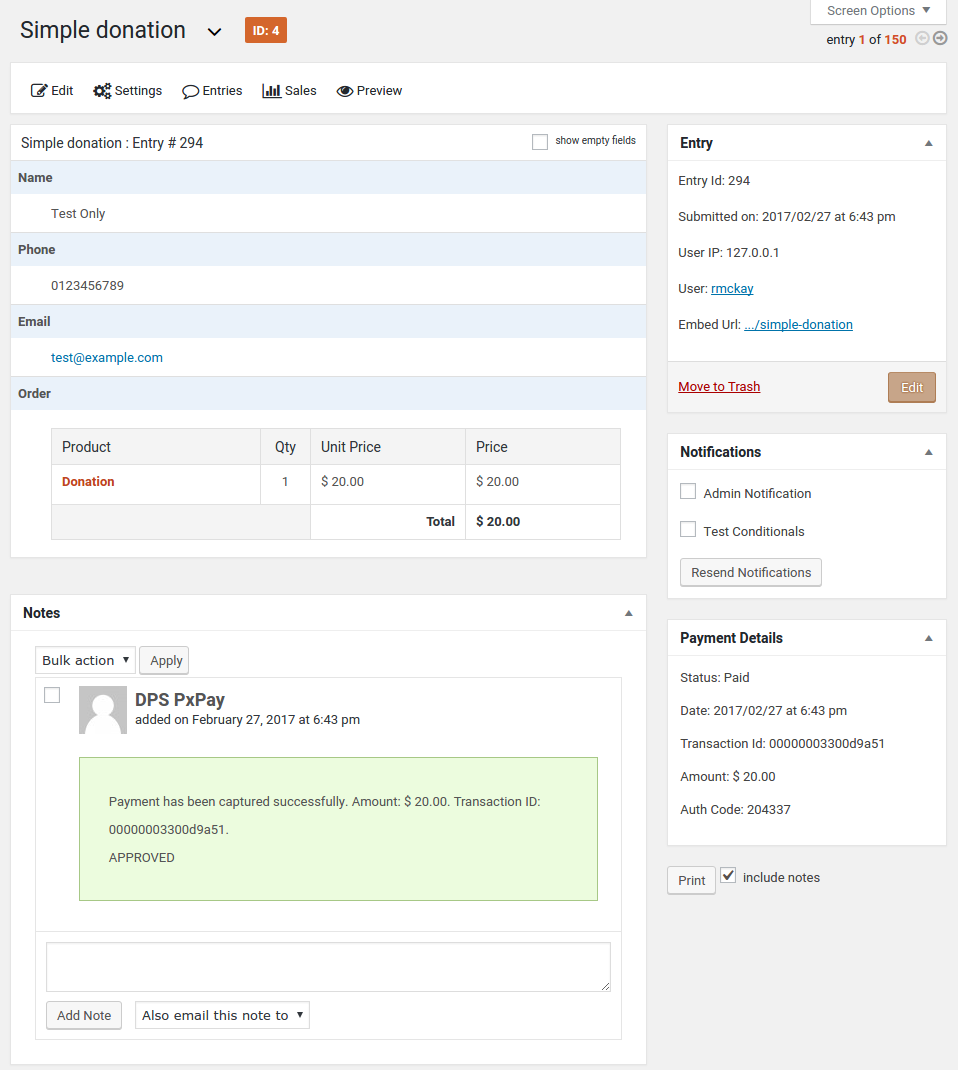Open the Entries menu item
The width and height of the screenshot is (958, 1070).
212,91
